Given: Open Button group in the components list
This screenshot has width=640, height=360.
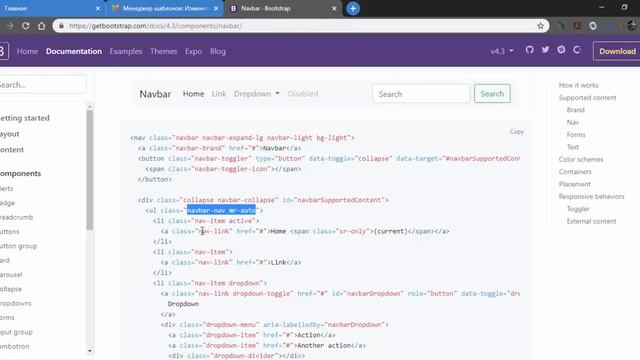Looking at the screenshot, I should [18, 246].
